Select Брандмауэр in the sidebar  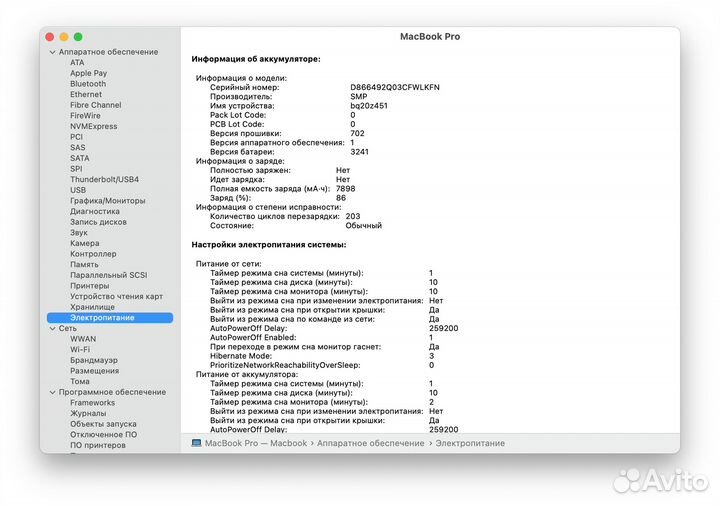click(x=94, y=360)
